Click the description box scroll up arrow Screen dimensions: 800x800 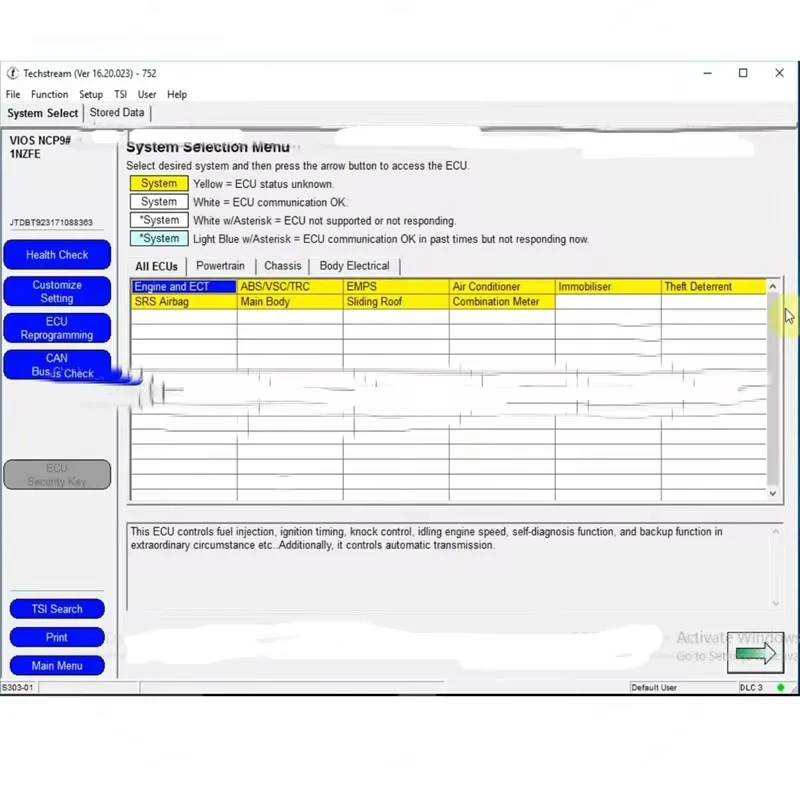tap(776, 531)
